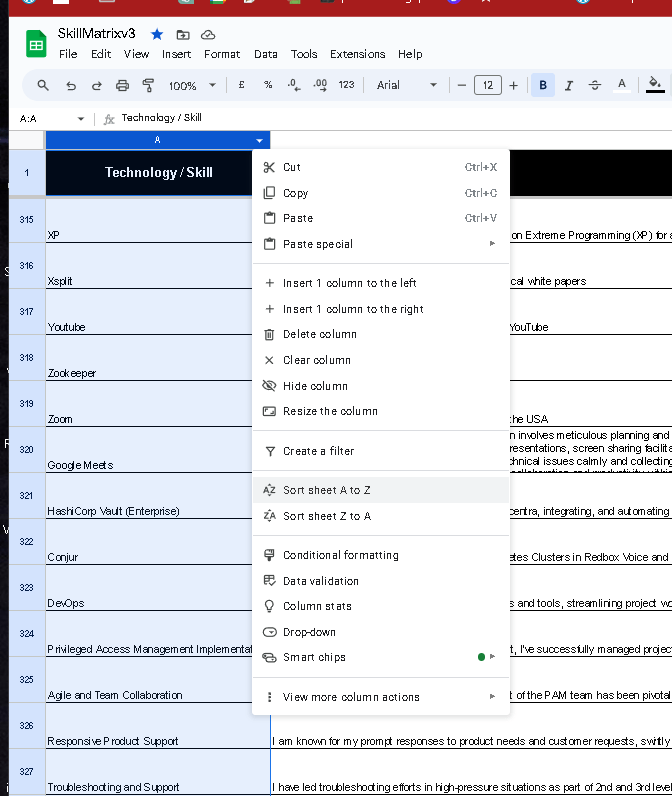
Task: Choose Paste from the context menu
Action: point(381,218)
